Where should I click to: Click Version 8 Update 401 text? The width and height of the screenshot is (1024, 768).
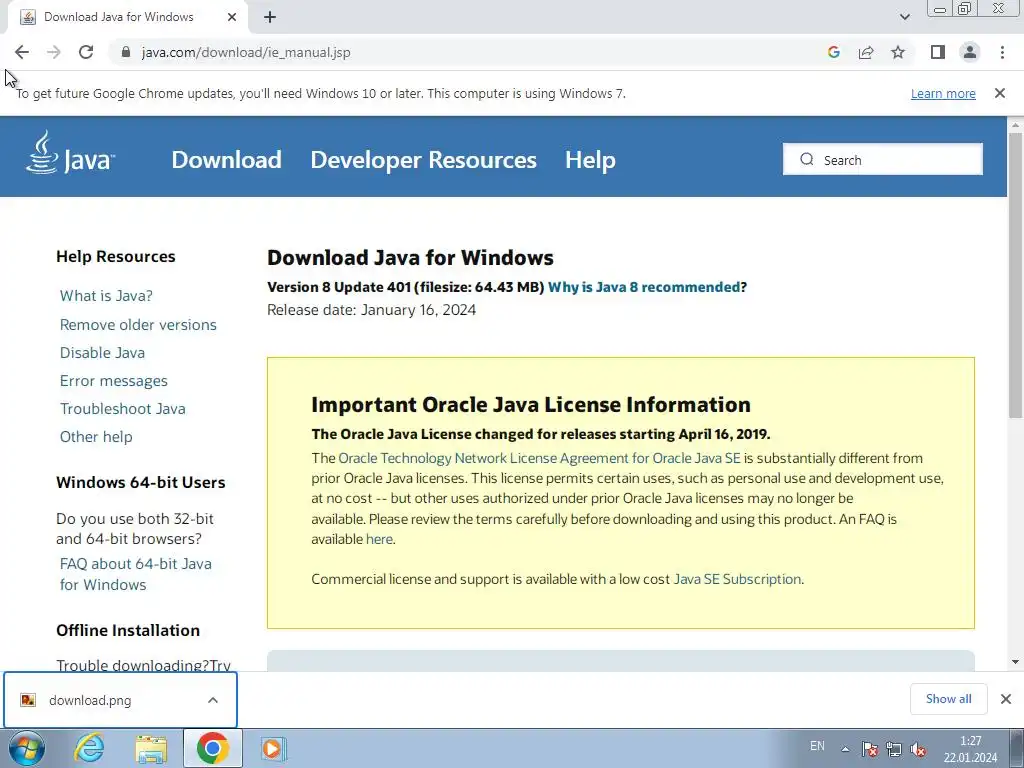click(339, 287)
